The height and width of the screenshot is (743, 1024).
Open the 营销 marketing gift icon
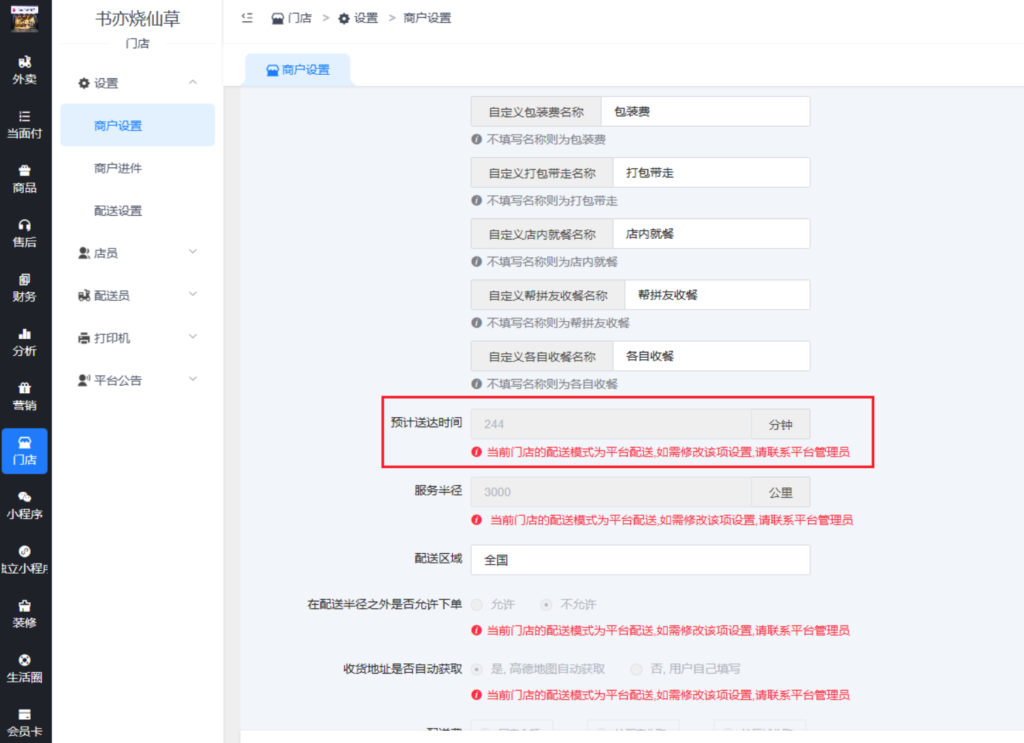(x=25, y=395)
